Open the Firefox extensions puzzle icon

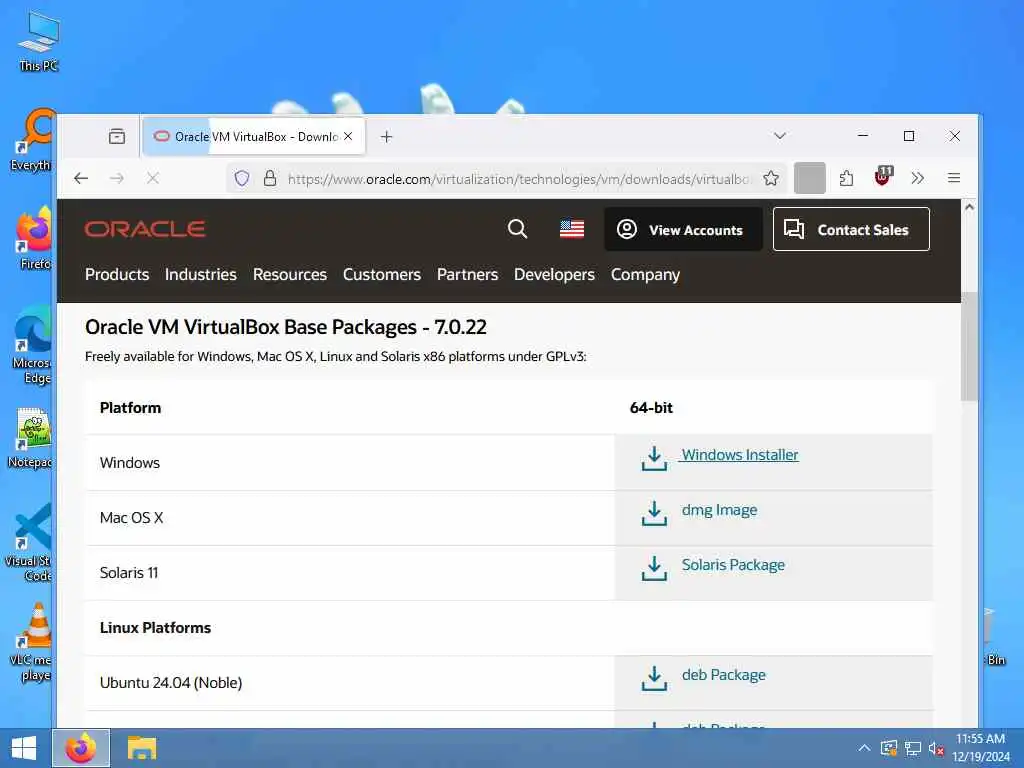tap(846, 178)
